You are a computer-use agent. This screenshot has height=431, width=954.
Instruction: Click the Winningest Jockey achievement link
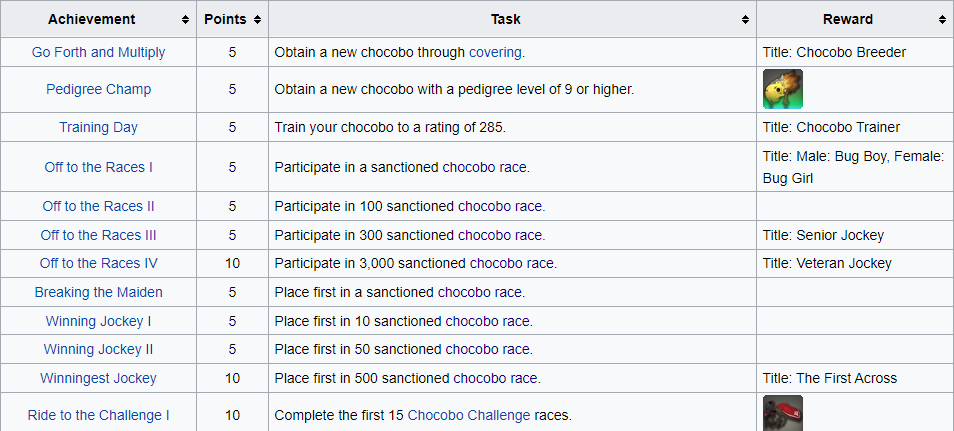pyautogui.click(x=99, y=378)
